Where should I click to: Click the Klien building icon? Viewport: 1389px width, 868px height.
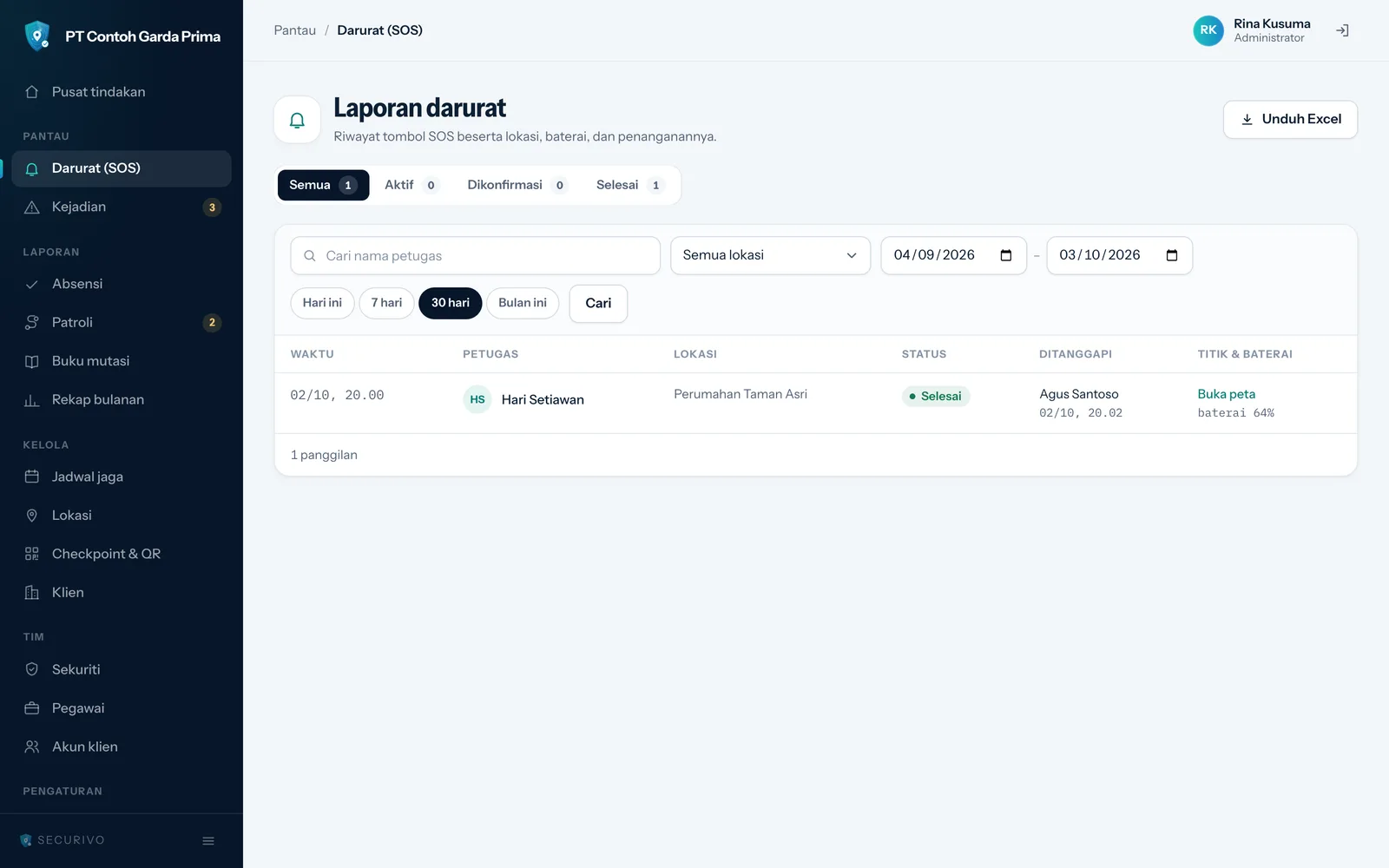[32, 593]
